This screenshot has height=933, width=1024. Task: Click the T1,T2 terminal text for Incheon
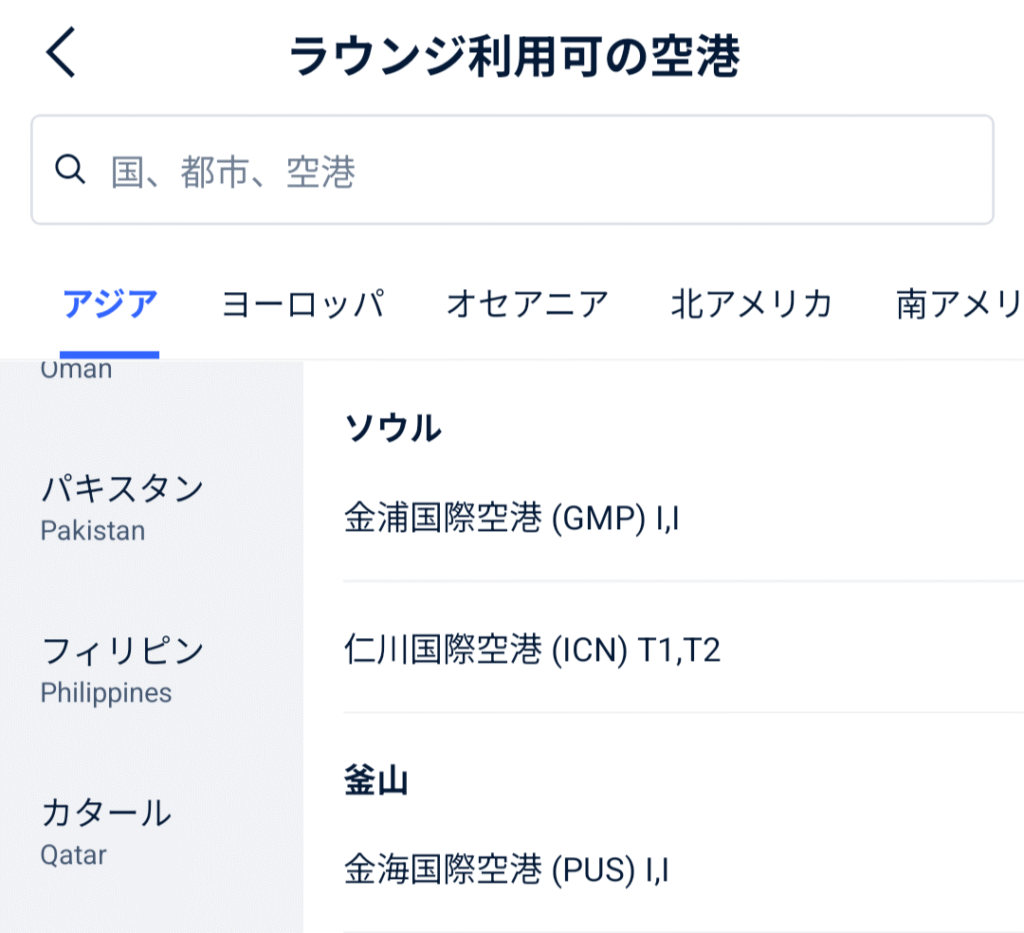click(x=680, y=651)
